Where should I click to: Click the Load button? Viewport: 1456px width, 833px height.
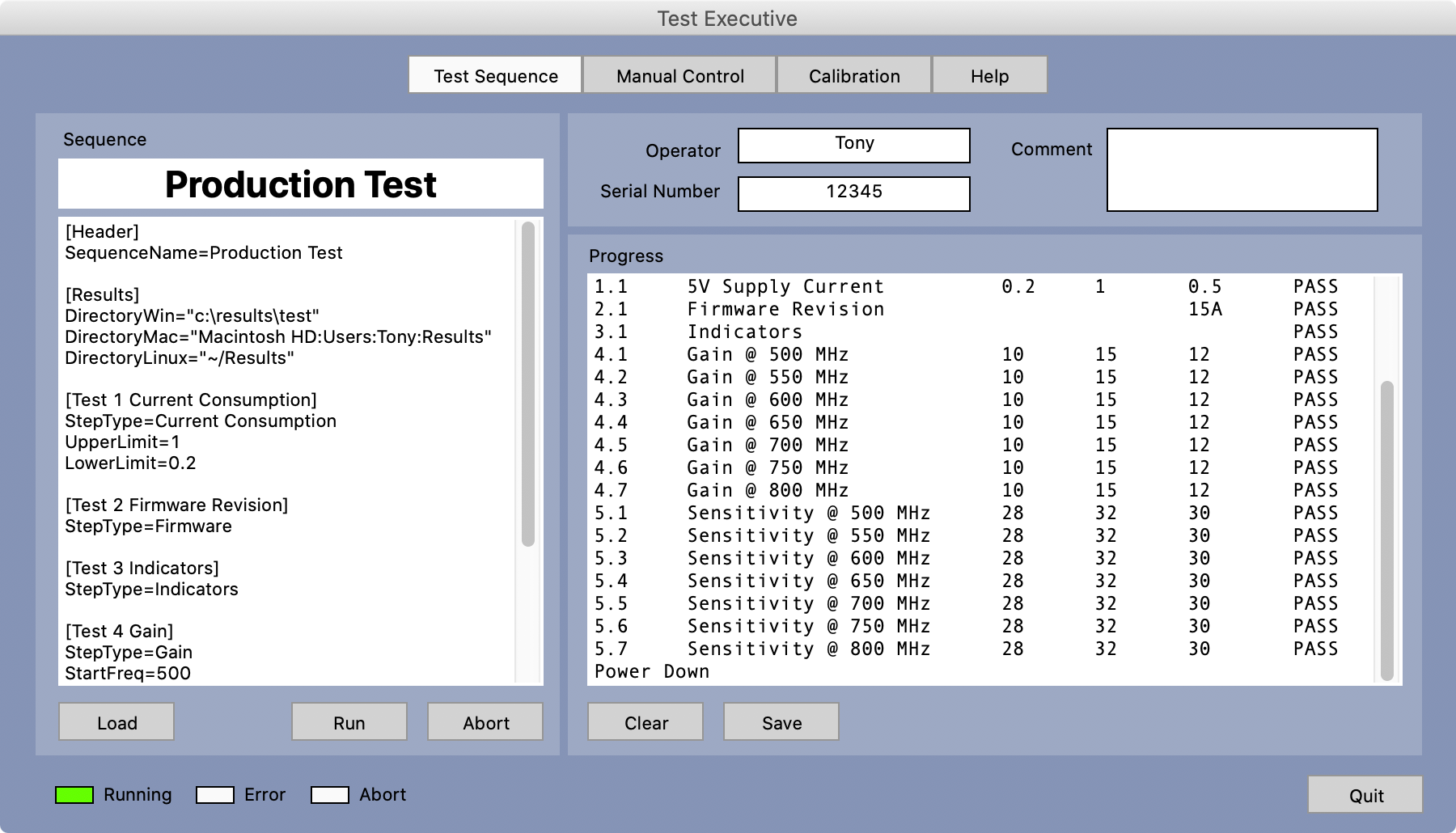(x=116, y=721)
